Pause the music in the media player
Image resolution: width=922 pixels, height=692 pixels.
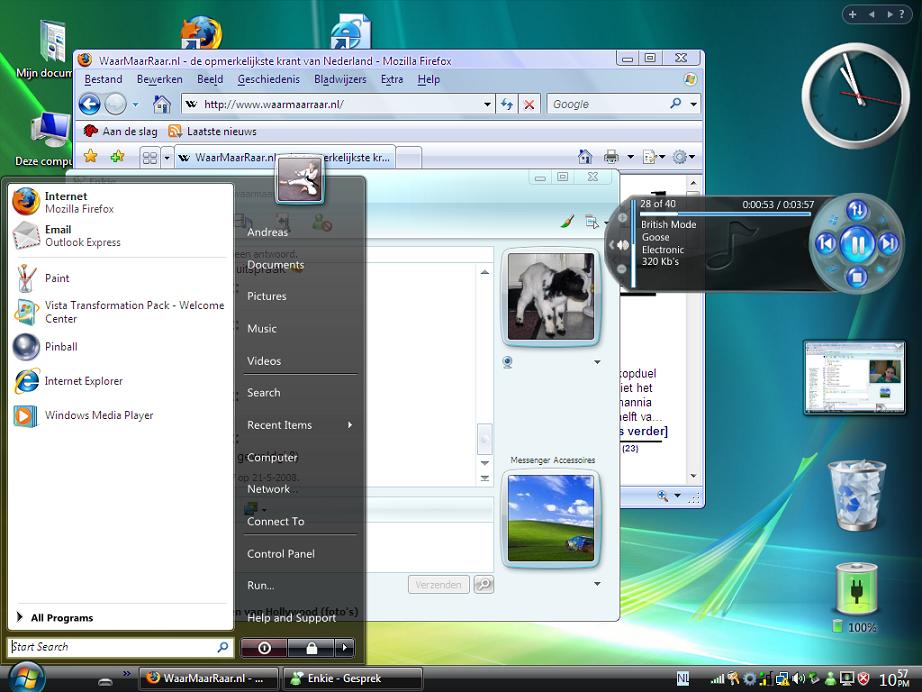coord(857,242)
